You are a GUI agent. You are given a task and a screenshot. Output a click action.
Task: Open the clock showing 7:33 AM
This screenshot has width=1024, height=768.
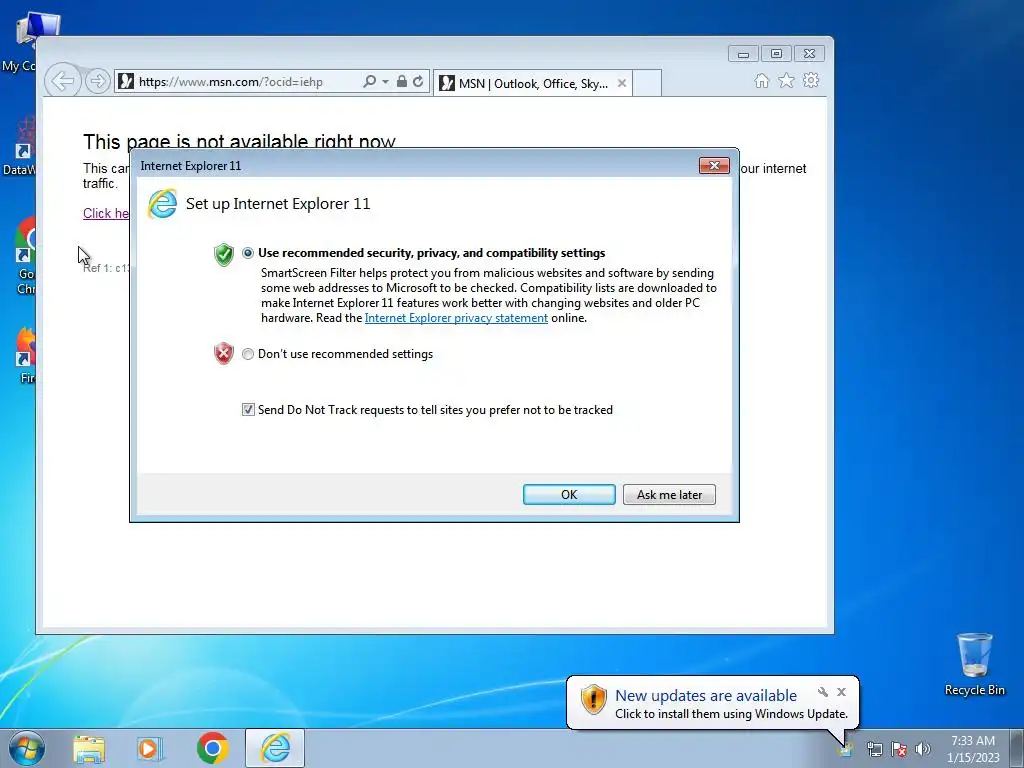point(973,749)
